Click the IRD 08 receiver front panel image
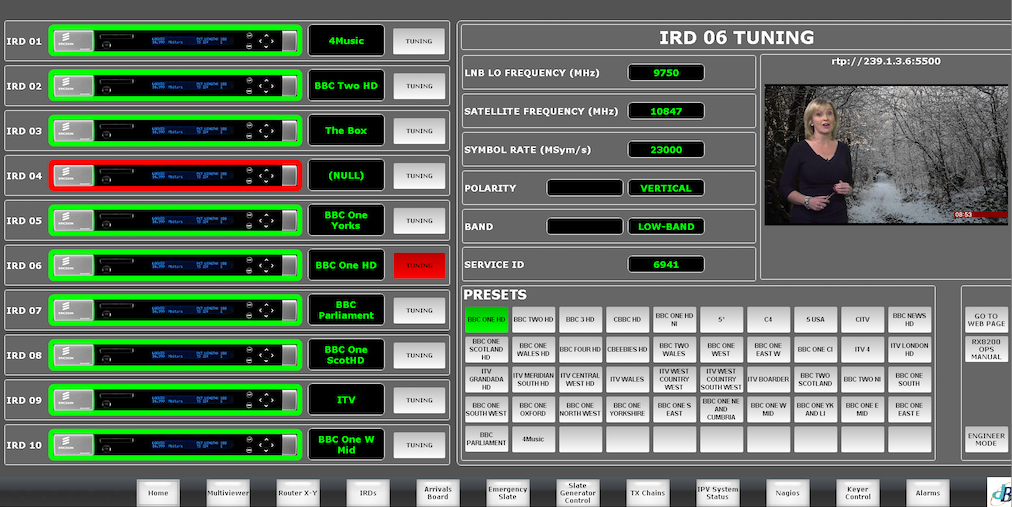Screen dimensions: 1012x507 (176, 355)
